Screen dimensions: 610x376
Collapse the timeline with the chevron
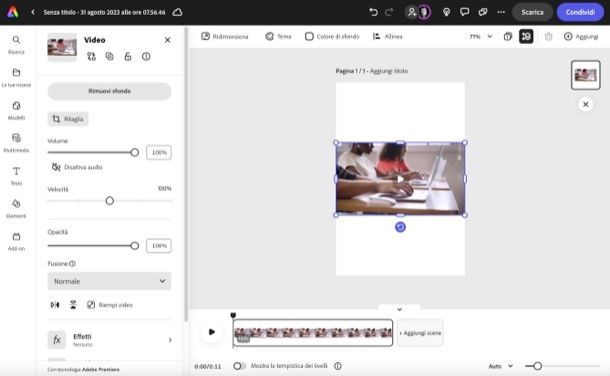coord(400,309)
